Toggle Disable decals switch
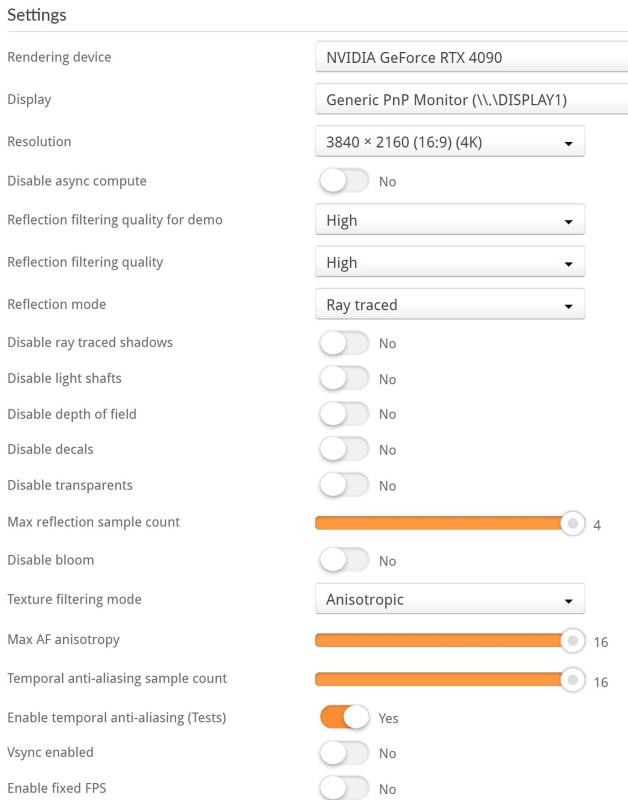 pyautogui.click(x=343, y=450)
